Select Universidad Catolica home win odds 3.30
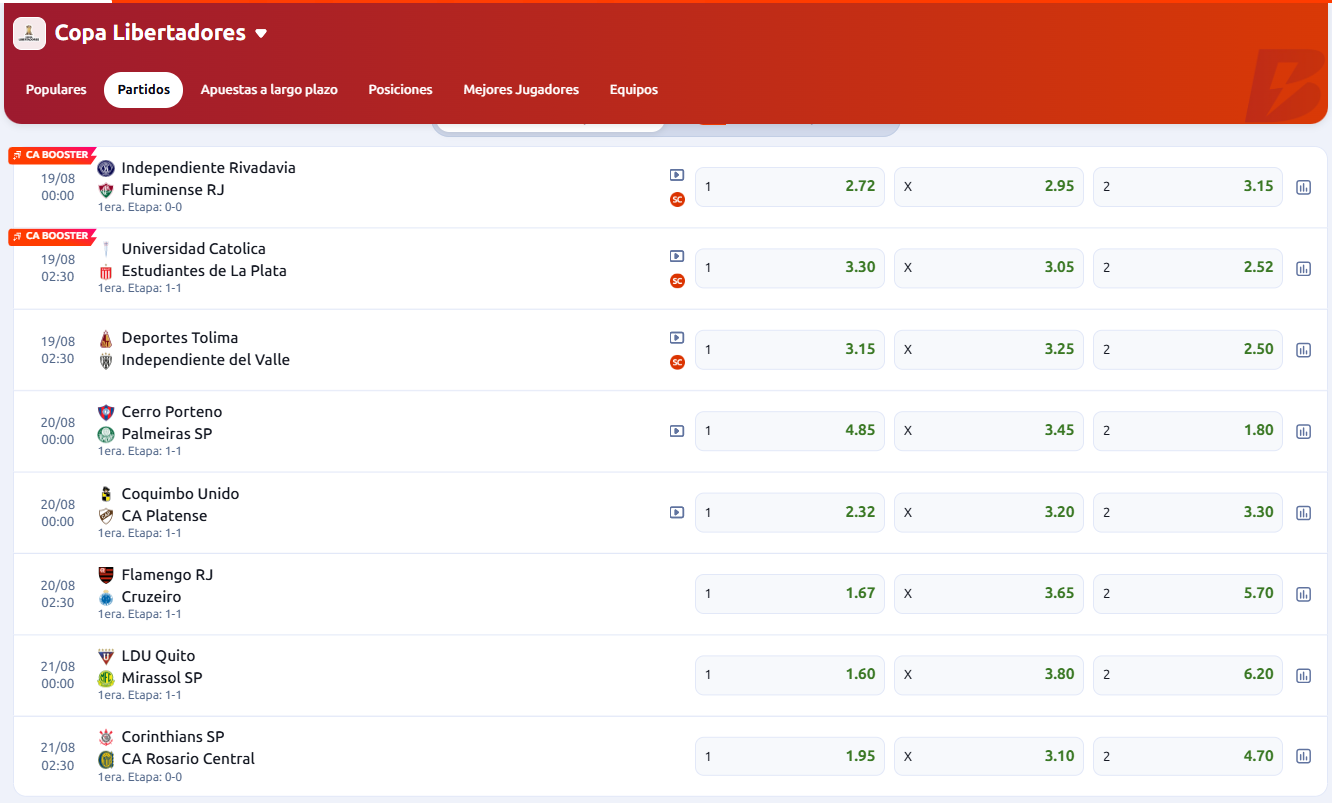The height and width of the screenshot is (803, 1332). [x=790, y=268]
